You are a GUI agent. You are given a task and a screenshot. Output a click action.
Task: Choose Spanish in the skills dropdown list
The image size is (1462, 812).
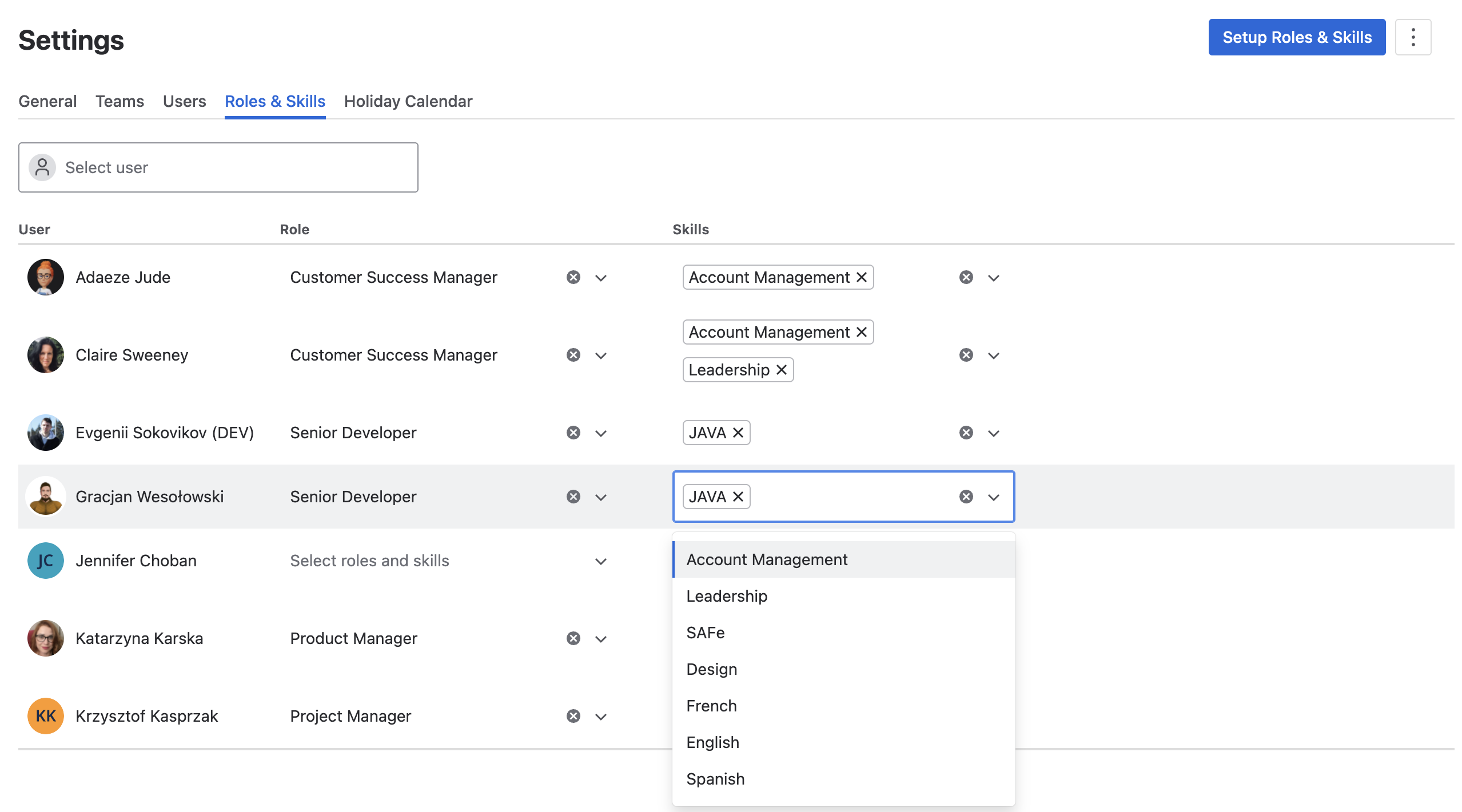click(715, 779)
